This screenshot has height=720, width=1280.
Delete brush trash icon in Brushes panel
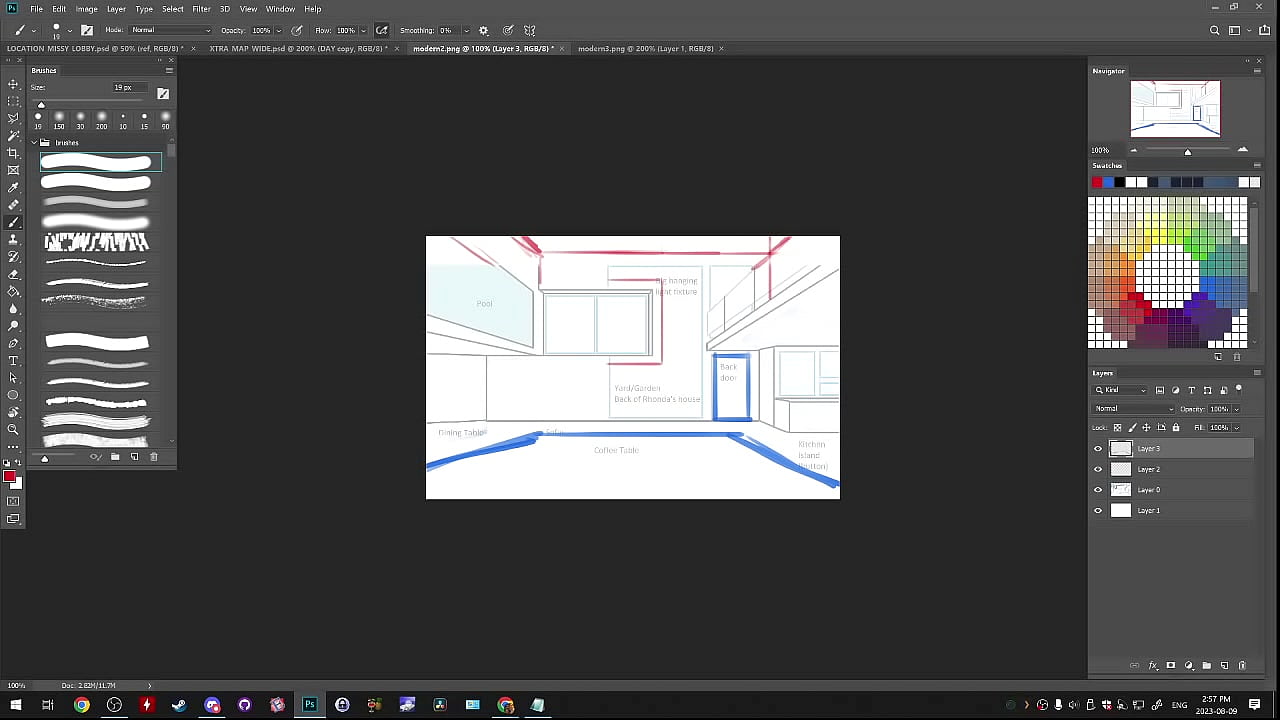pos(153,457)
